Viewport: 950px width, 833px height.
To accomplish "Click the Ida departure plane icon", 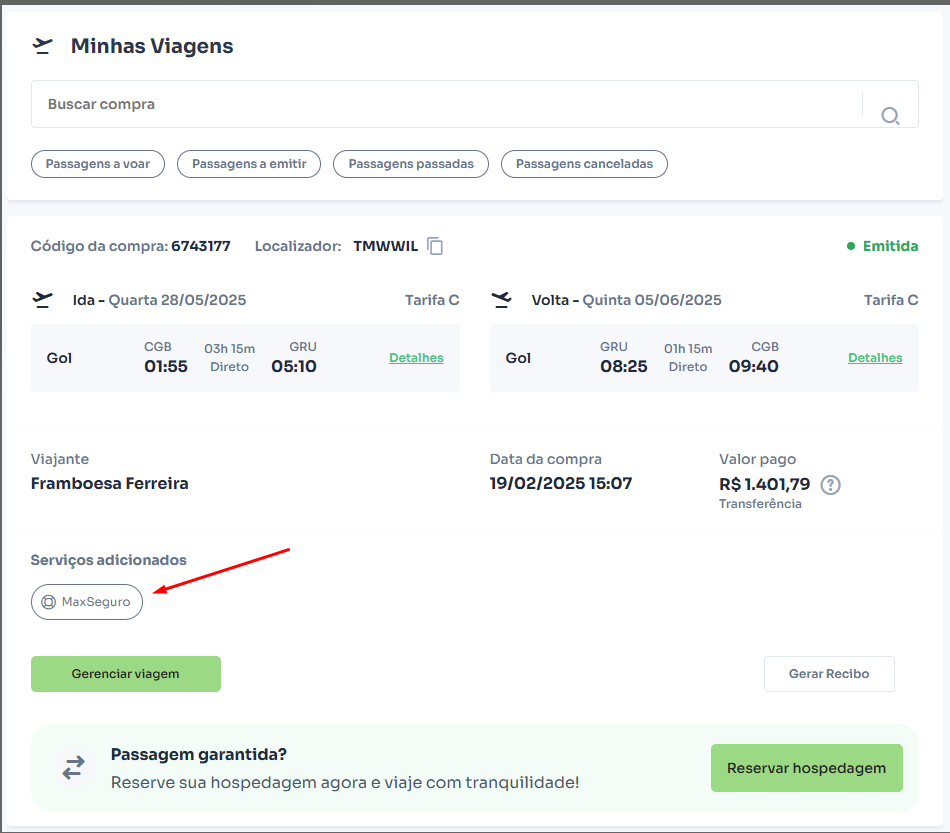I will click(x=42, y=300).
